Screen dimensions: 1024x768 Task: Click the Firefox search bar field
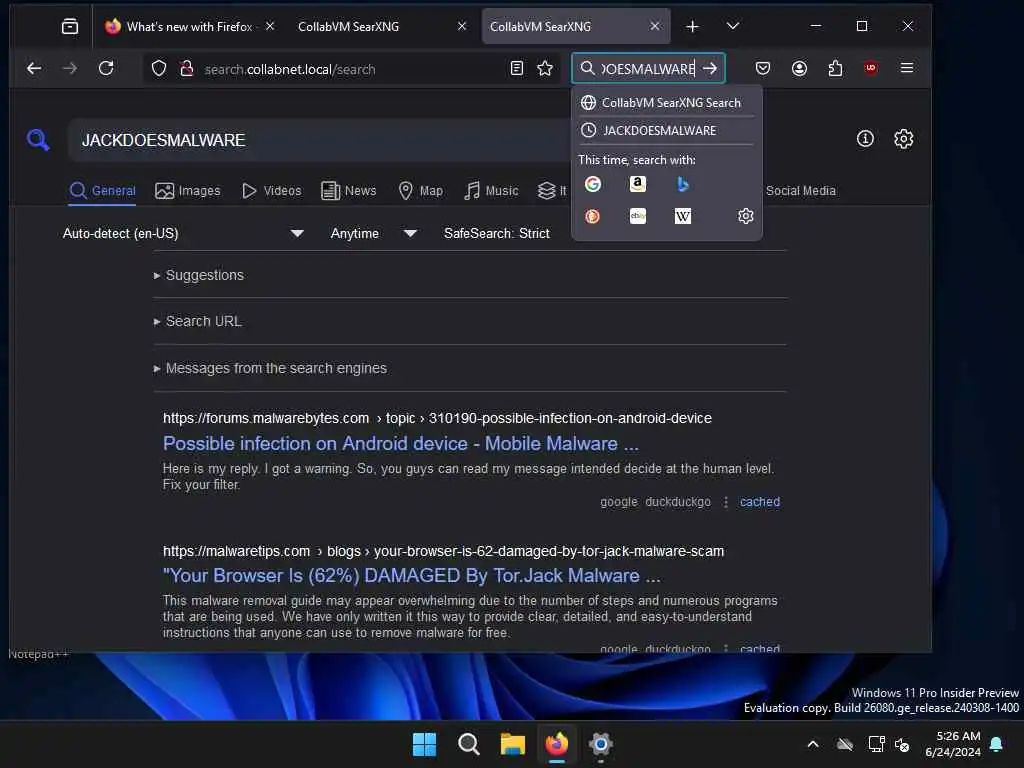coord(648,68)
